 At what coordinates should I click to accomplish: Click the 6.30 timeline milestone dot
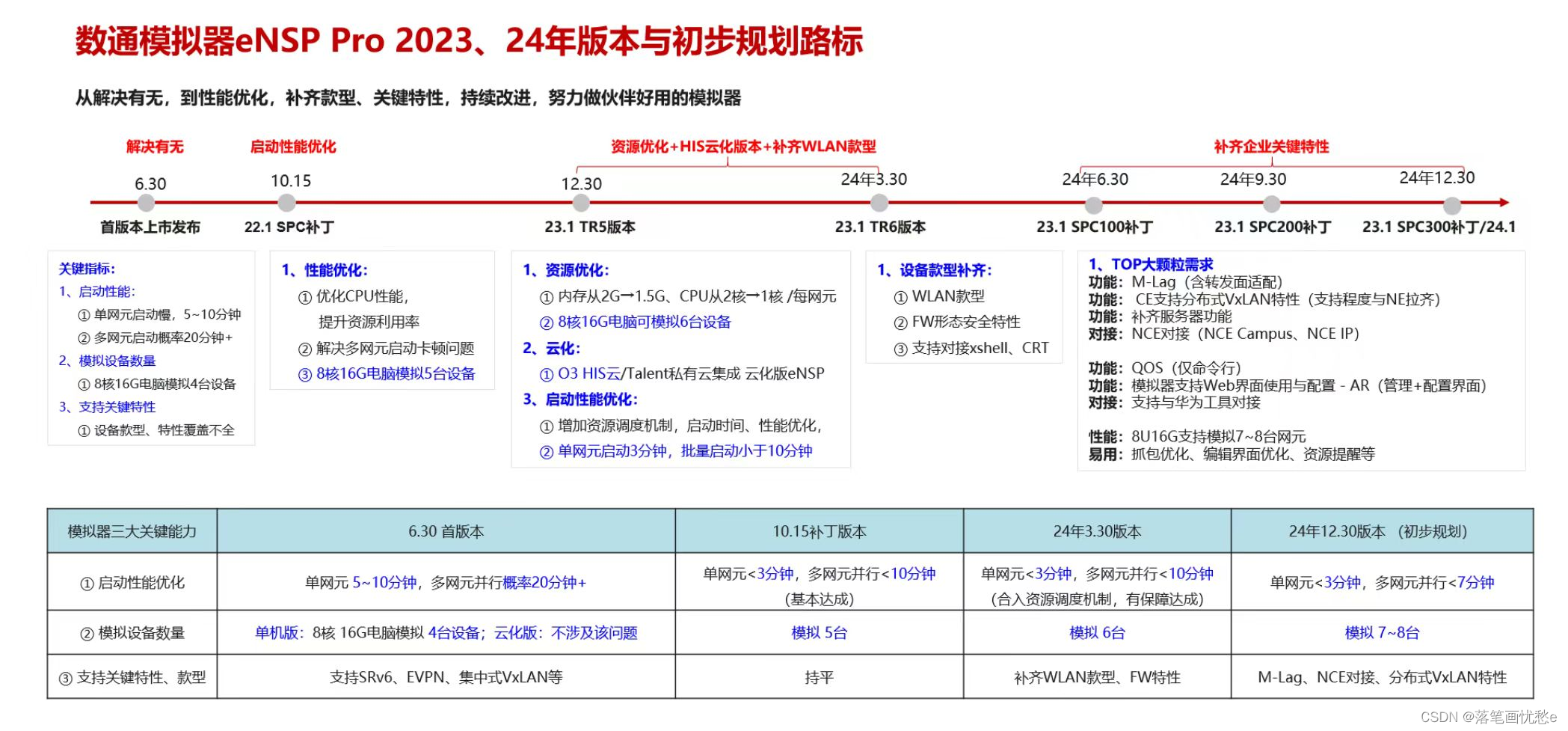coord(147,203)
